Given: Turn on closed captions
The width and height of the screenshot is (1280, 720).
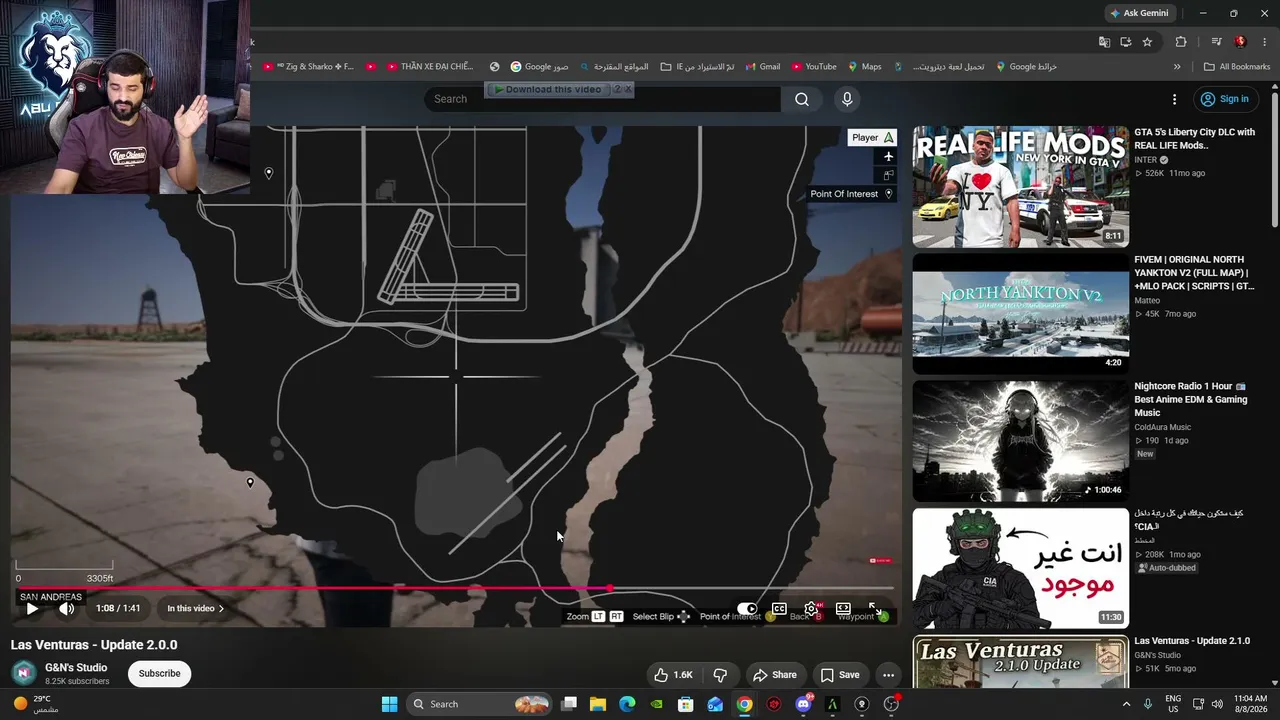Looking at the screenshot, I should click(779, 608).
